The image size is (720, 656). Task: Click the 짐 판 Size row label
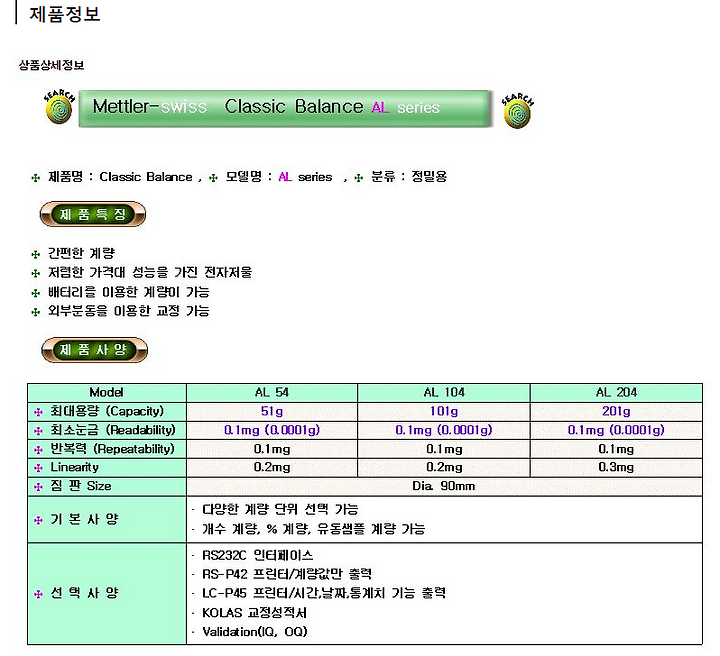[x=80, y=486]
